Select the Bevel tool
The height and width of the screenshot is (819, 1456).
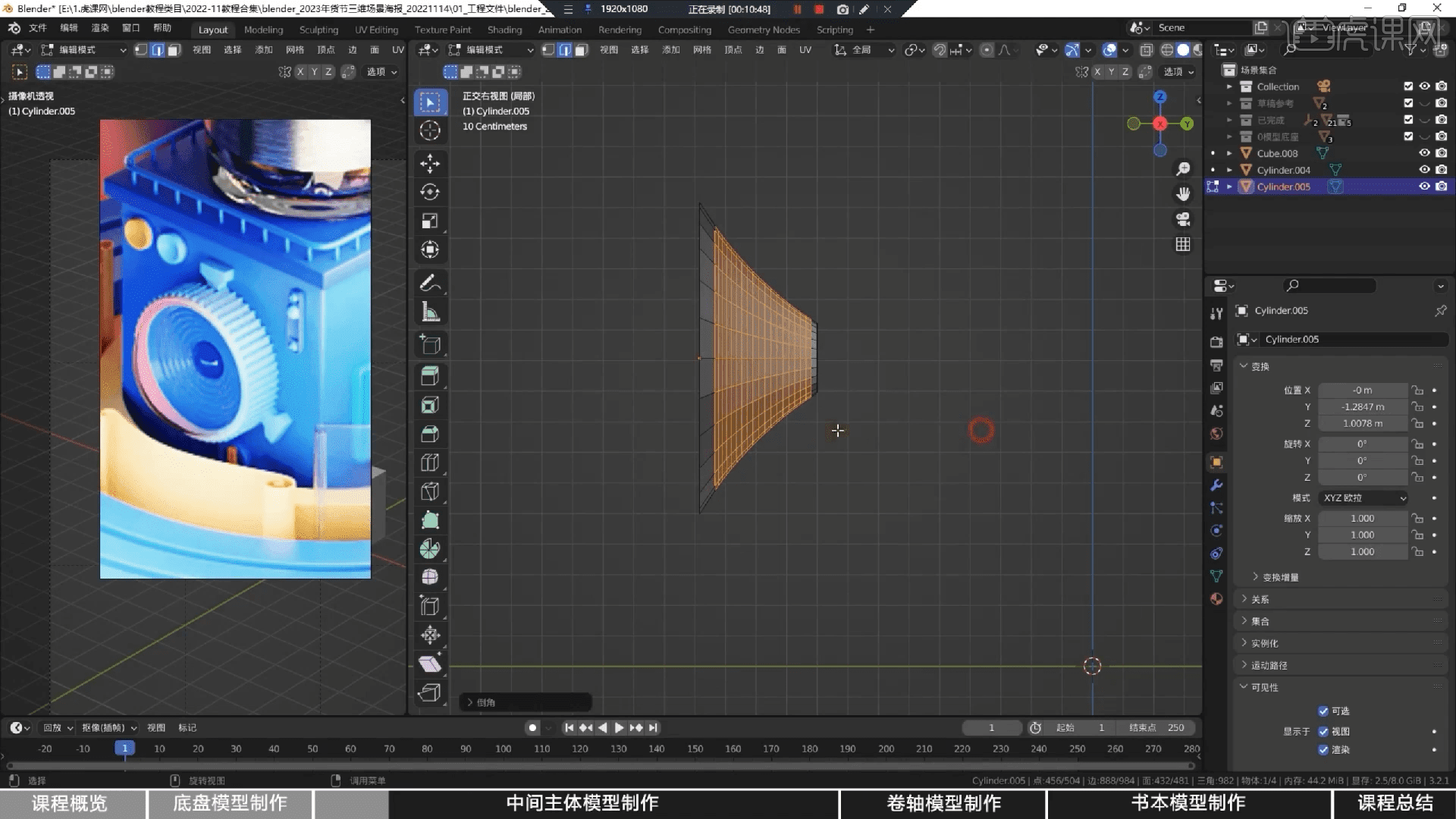point(430,434)
